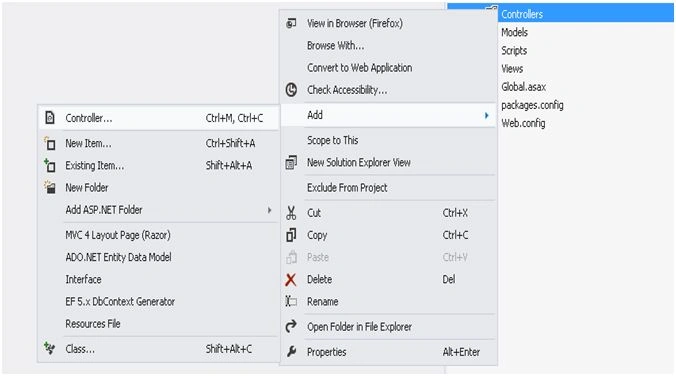Image resolution: width=676 pixels, height=376 pixels.
Task: Click the New Solution Explorer View icon
Action: [291, 163]
